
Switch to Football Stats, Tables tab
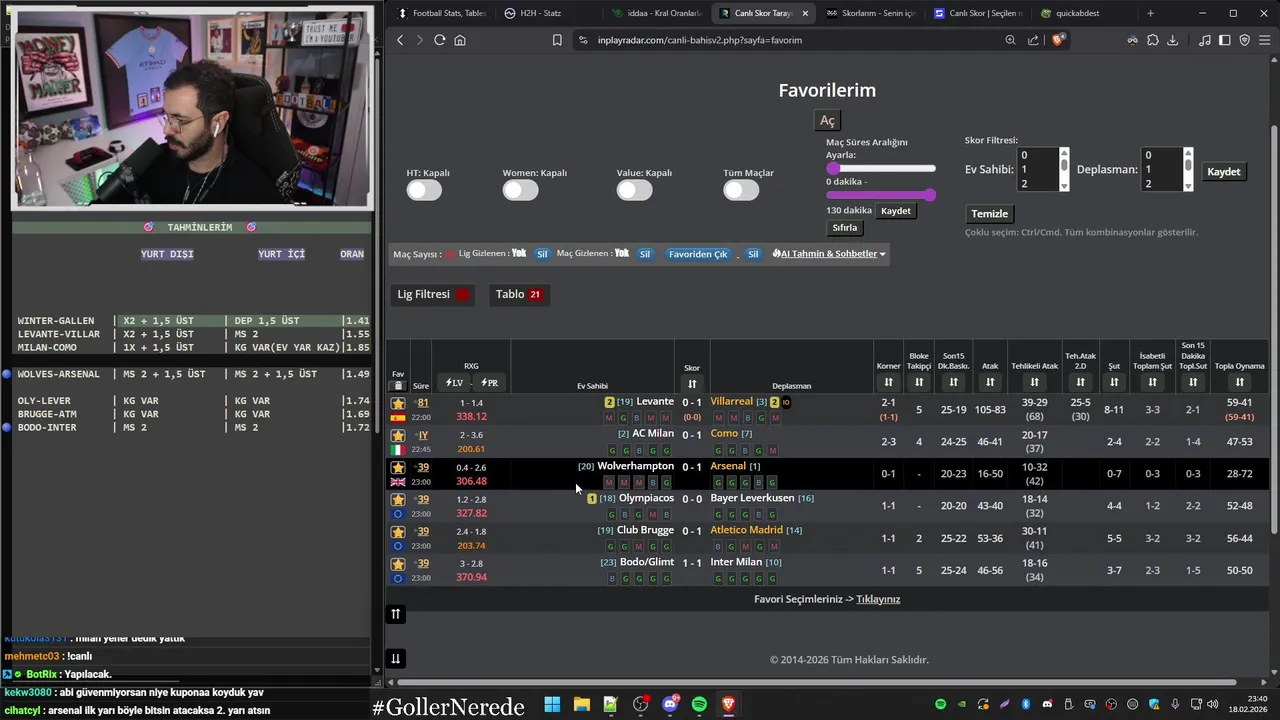click(441, 13)
